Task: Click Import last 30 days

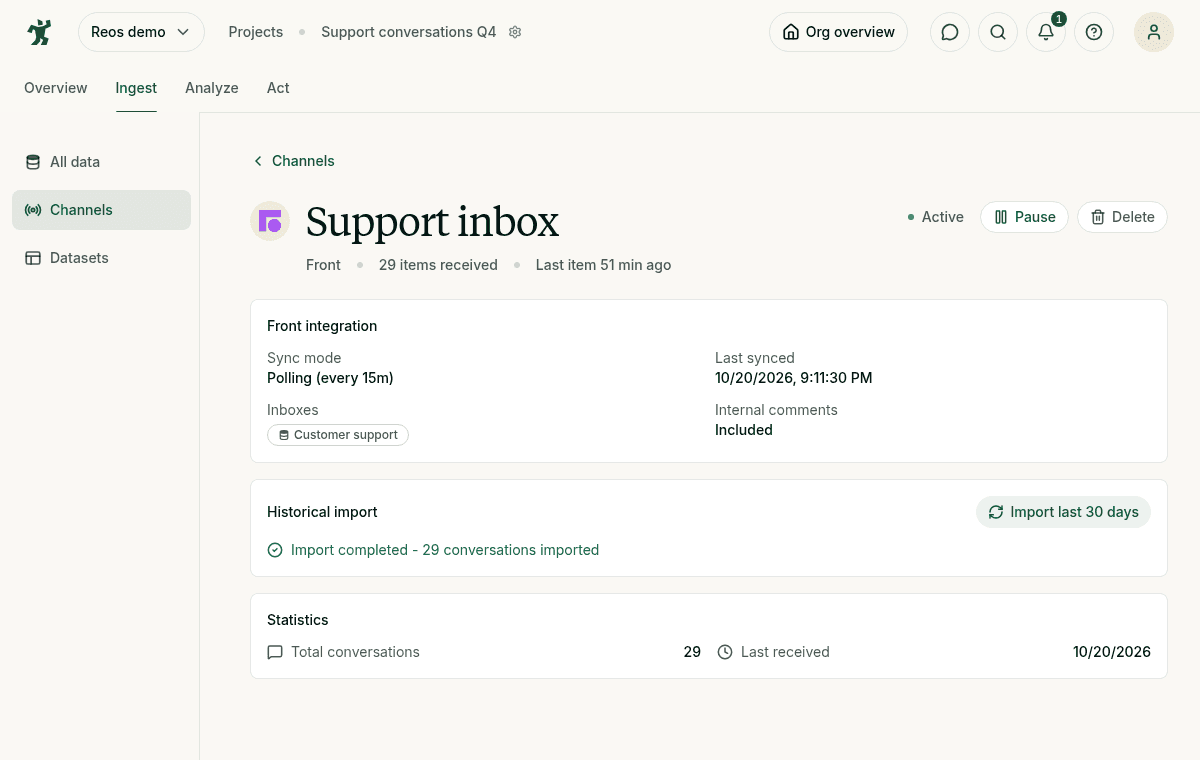Action: coord(1063,512)
